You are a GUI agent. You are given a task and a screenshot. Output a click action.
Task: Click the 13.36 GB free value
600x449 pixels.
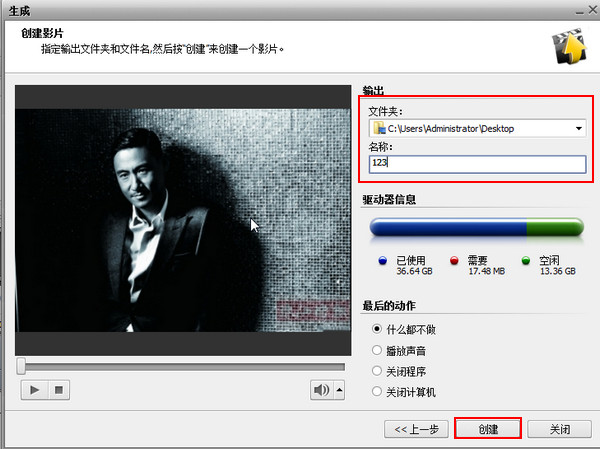point(558,271)
